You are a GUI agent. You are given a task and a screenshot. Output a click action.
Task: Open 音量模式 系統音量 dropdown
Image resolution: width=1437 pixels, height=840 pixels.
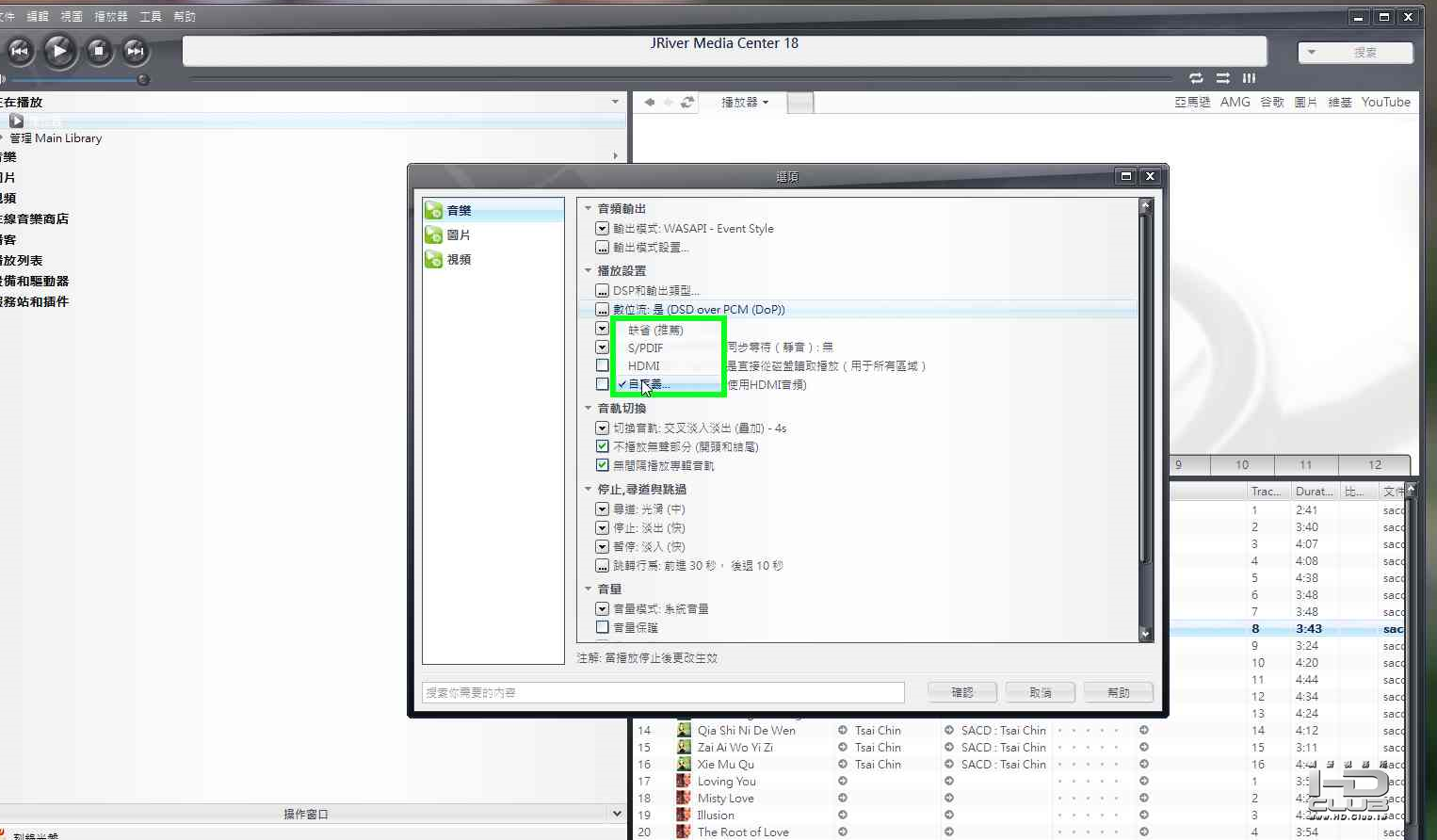click(x=602, y=609)
